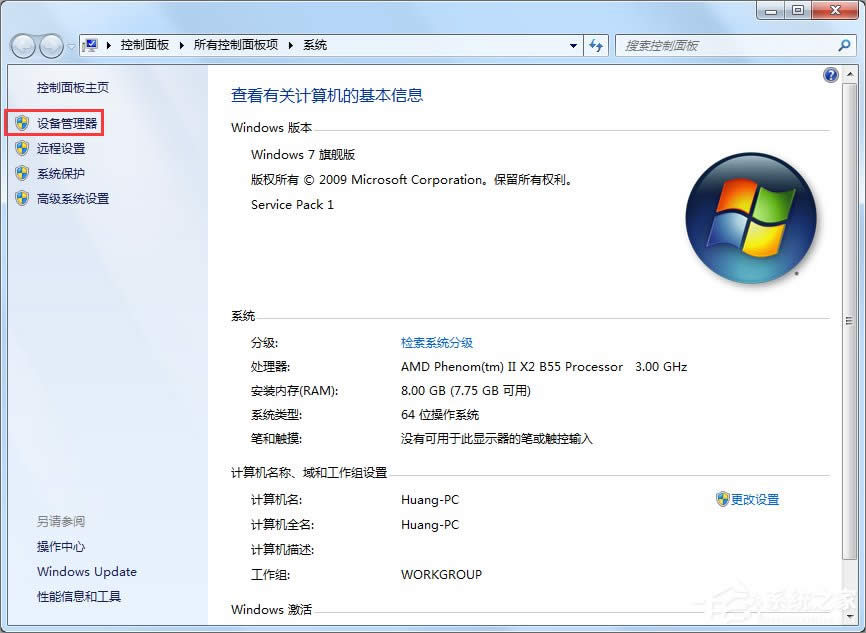Image resolution: width=866 pixels, height=633 pixels.
Task: Click the control panel icon in the address bar
Action: coord(89,45)
